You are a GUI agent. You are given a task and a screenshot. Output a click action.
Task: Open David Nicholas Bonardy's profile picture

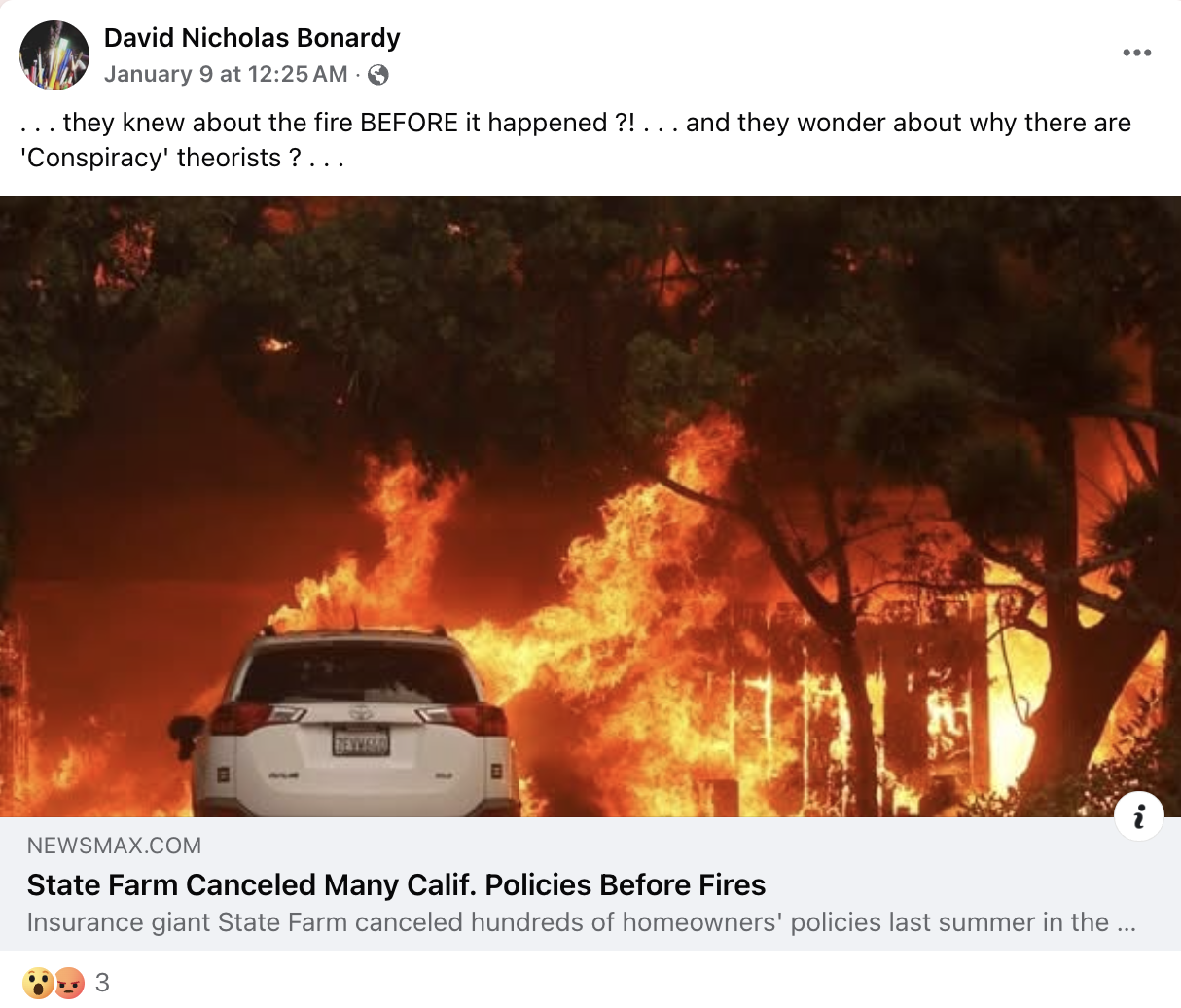tap(54, 55)
